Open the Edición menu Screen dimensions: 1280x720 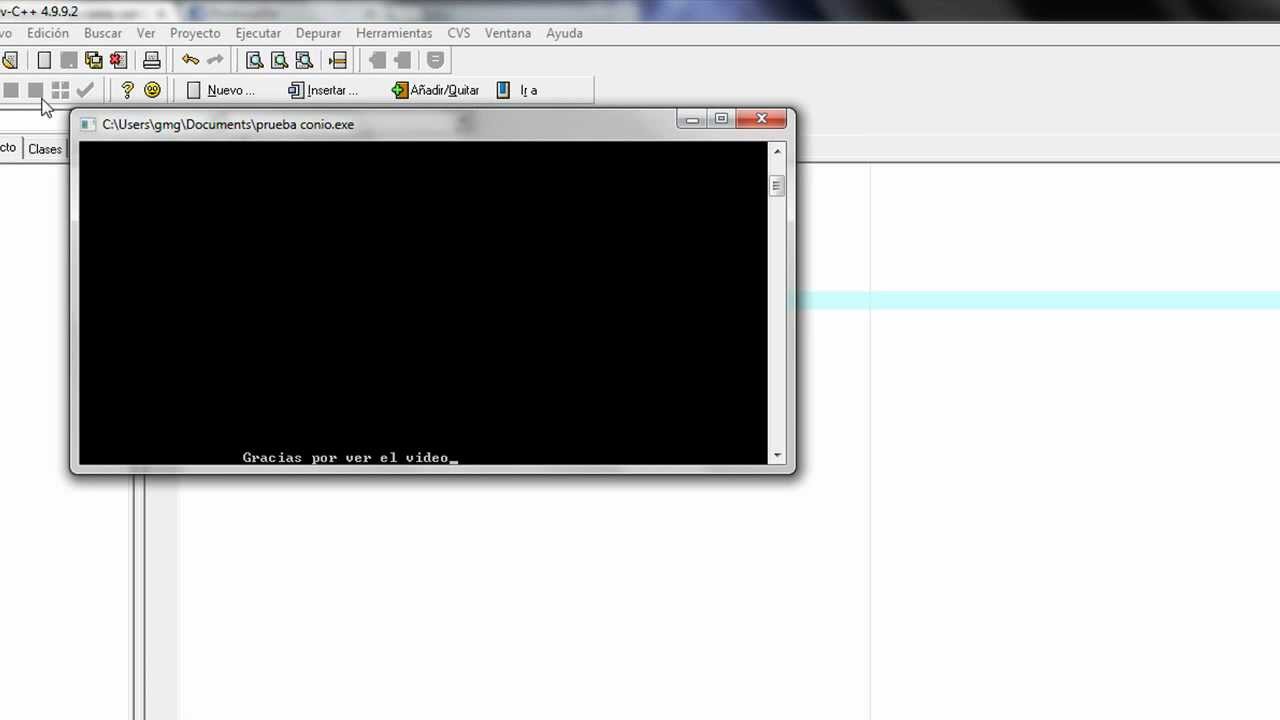tap(48, 33)
